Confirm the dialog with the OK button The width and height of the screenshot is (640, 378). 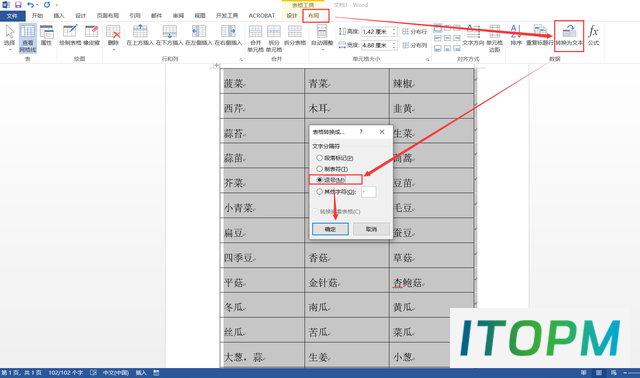pos(330,229)
